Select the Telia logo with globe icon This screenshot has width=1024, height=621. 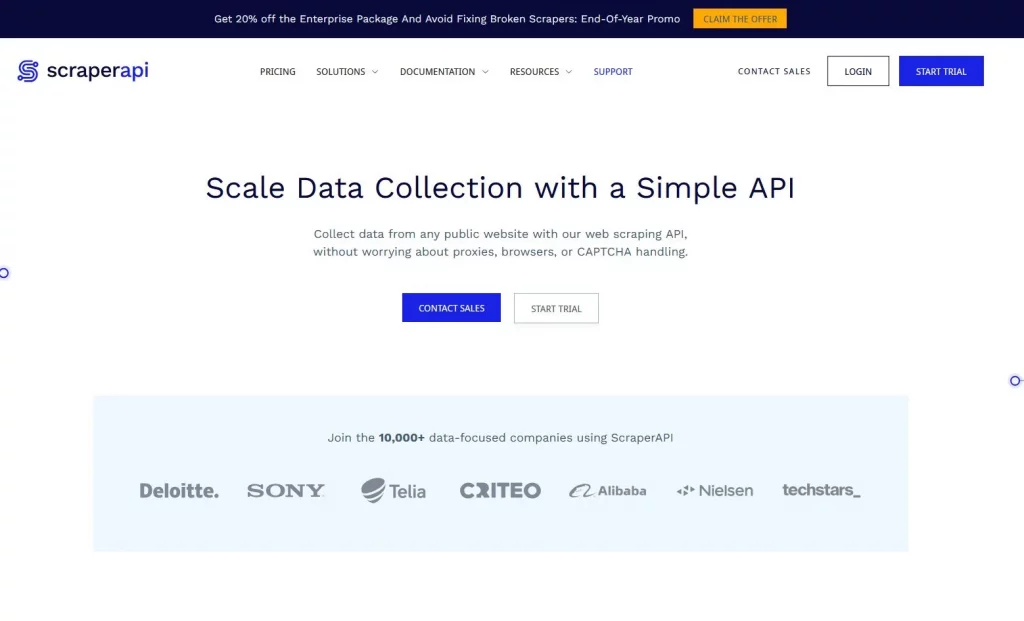pyautogui.click(x=393, y=490)
